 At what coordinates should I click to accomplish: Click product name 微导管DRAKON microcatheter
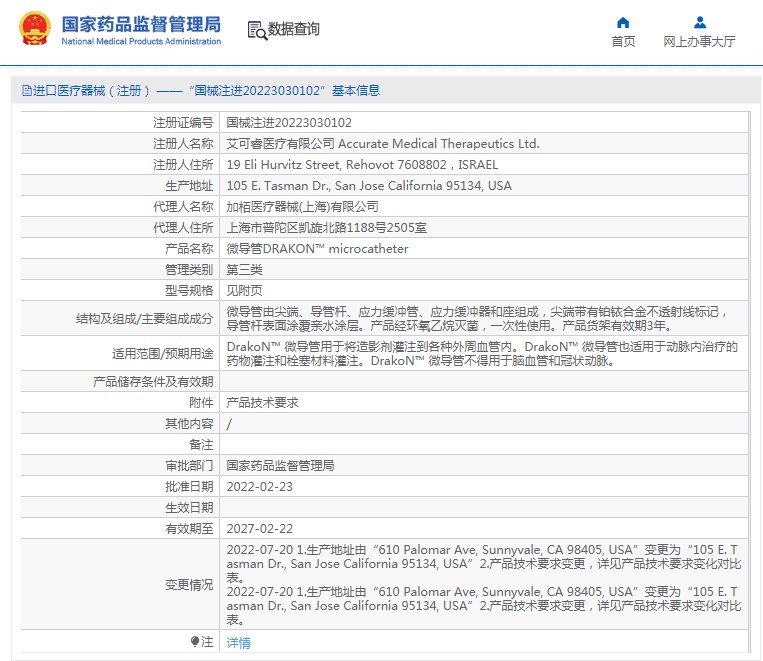pos(317,249)
